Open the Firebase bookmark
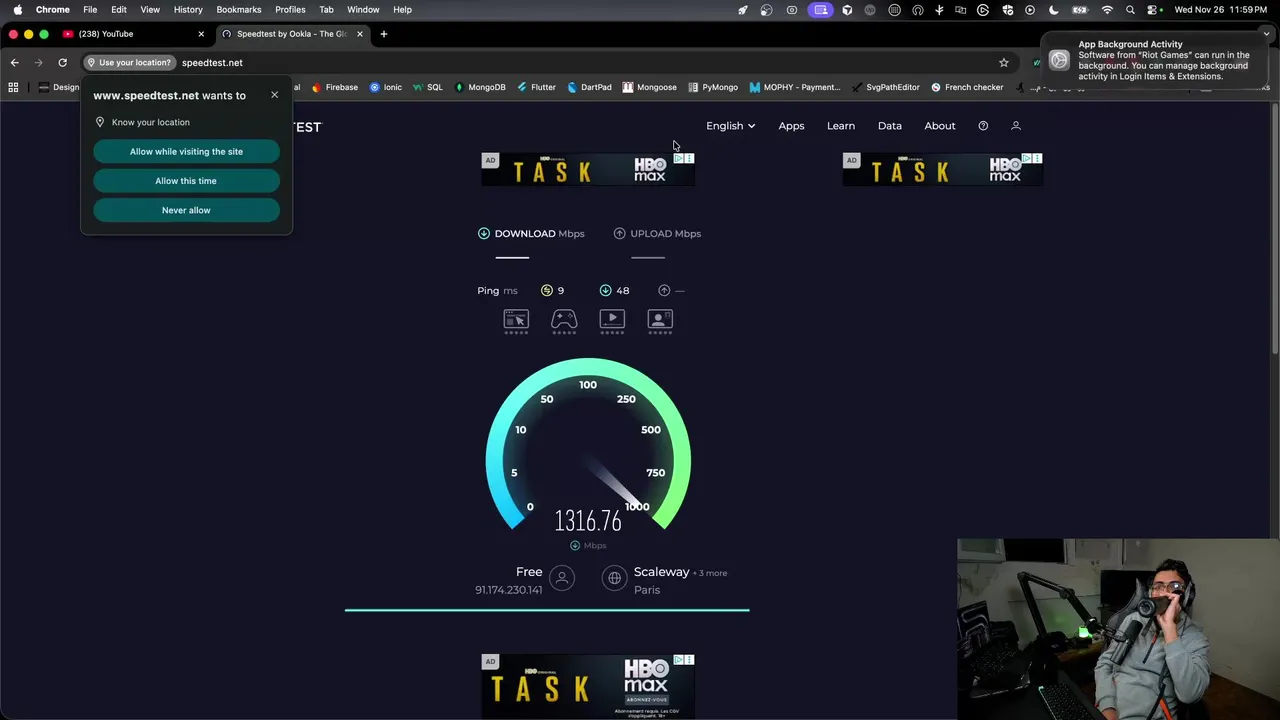Viewport: 1280px width, 720px height. tap(335, 87)
